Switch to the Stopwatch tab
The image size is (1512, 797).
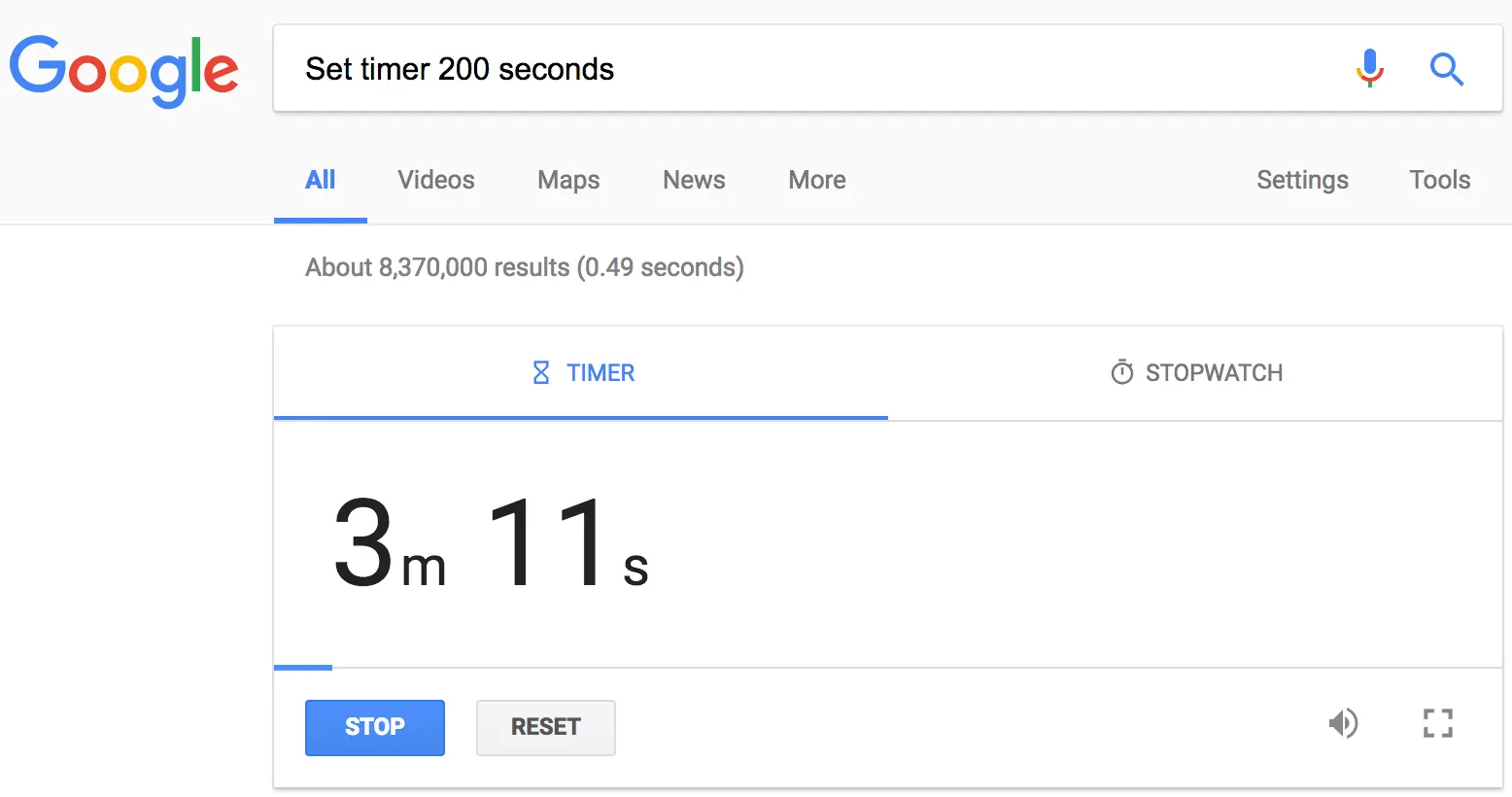tap(1195, 372)
